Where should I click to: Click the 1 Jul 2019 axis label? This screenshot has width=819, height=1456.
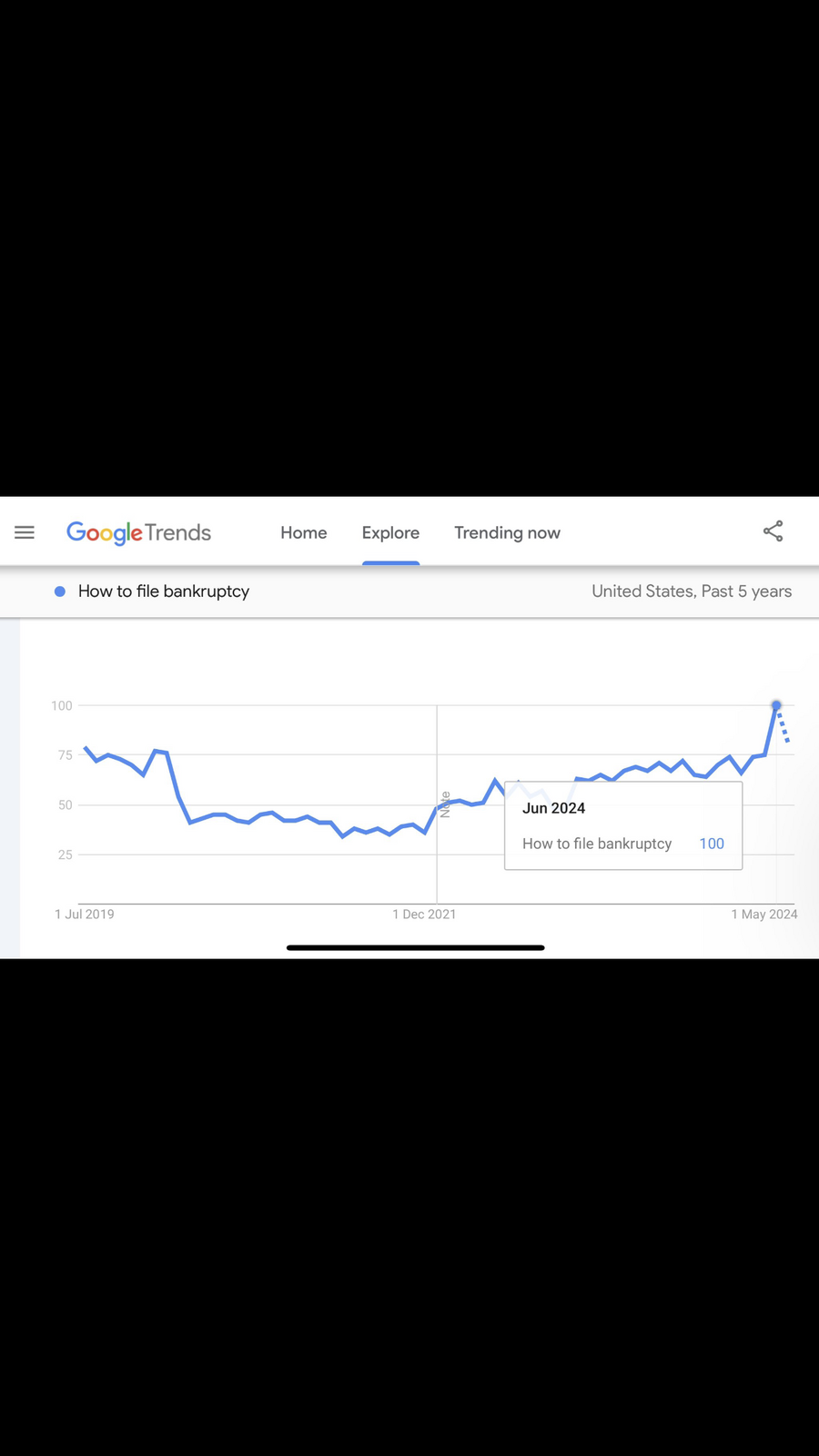click(x=85, y=915)
